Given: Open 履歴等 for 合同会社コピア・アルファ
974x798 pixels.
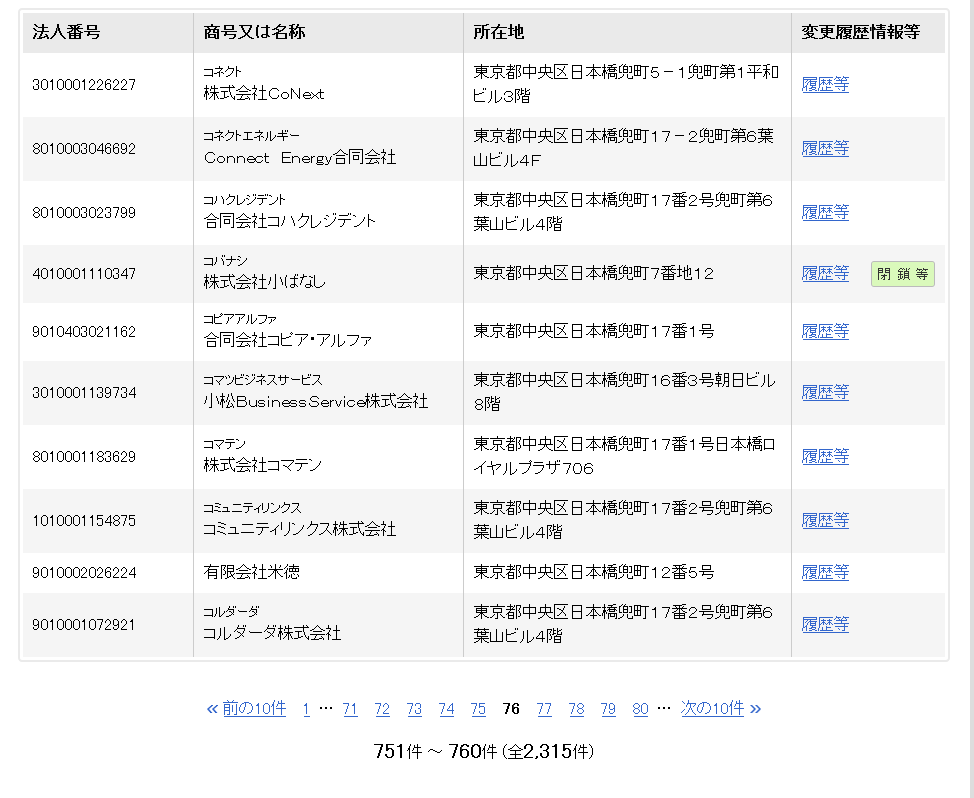Looking at the screenshot, I should 825,332.
